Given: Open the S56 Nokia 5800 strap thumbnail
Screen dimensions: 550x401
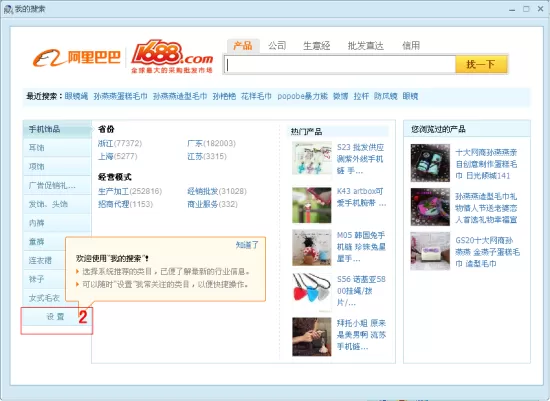Looking at the screenshot, I should click(312, 292).
